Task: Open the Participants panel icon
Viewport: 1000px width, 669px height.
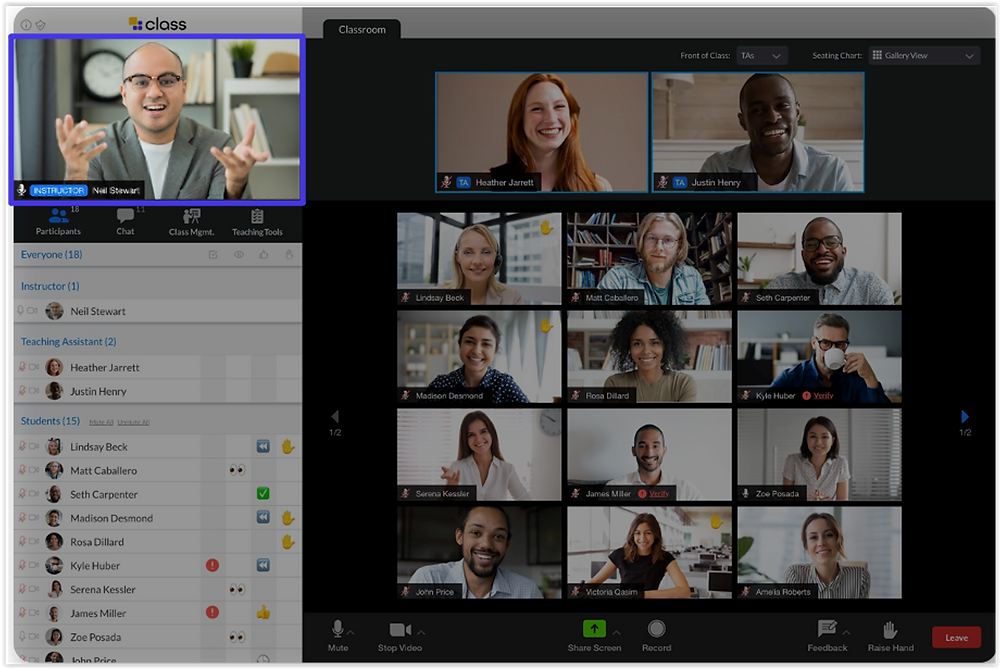Action: point(59,216)
